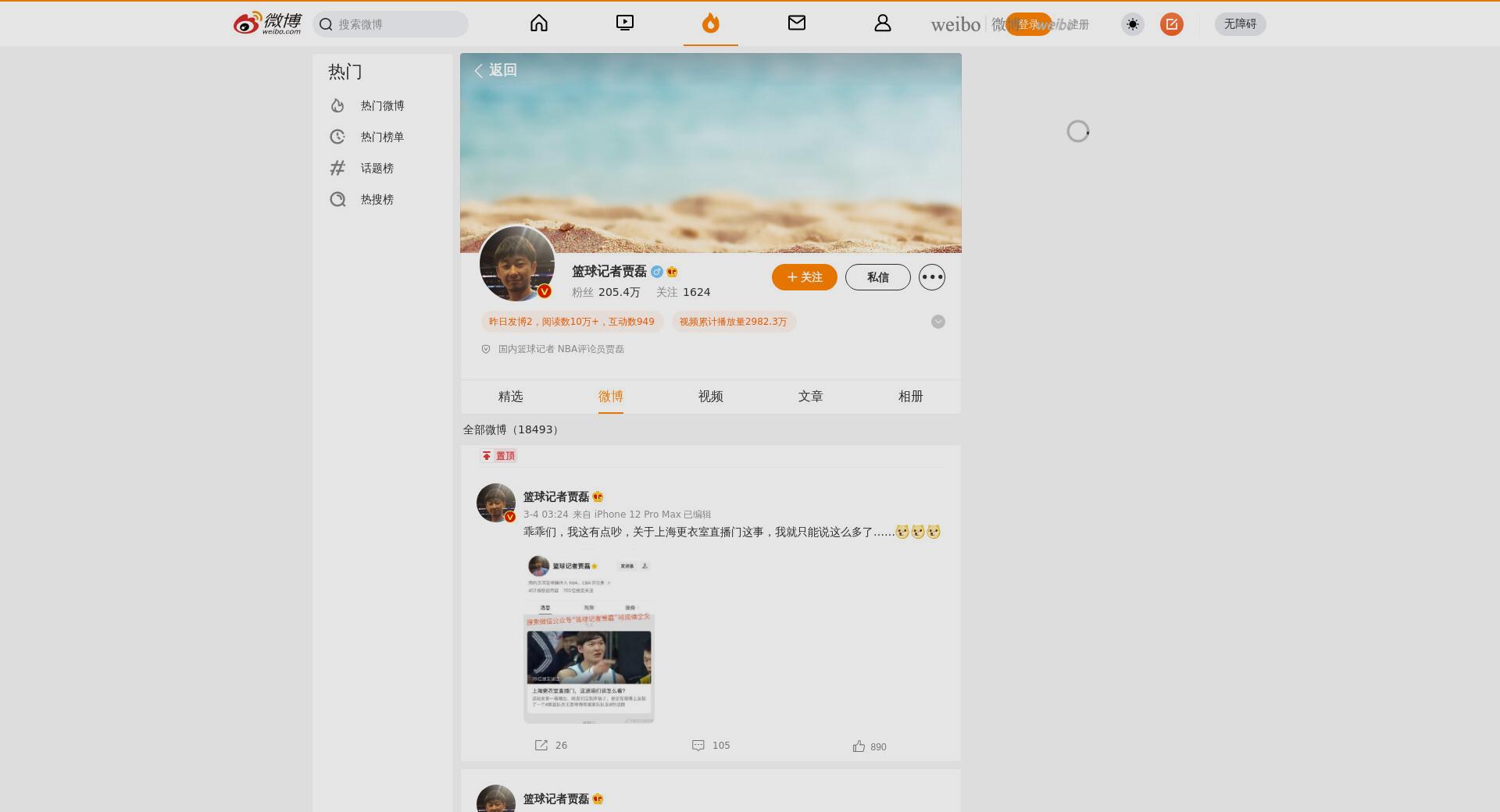The width and height of the screenshot is (1500, 812).
Task: Open the profile person icon
Action: 883,23
